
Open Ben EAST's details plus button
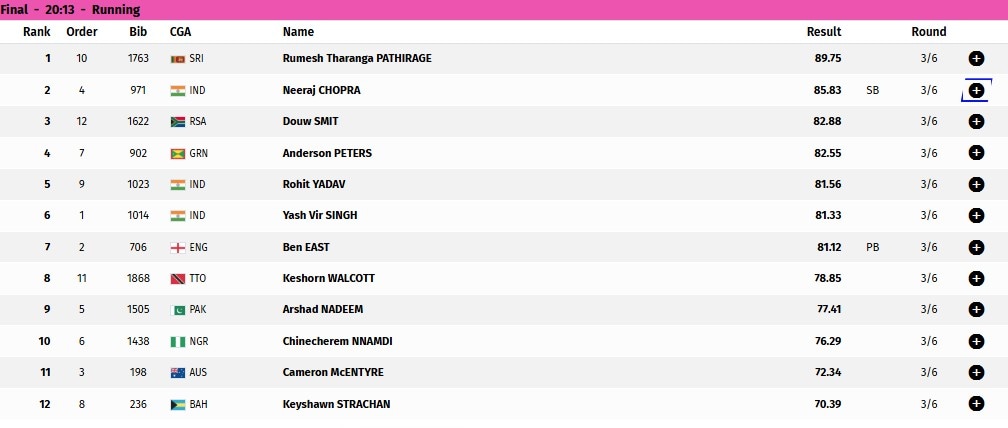click(976, 247)
